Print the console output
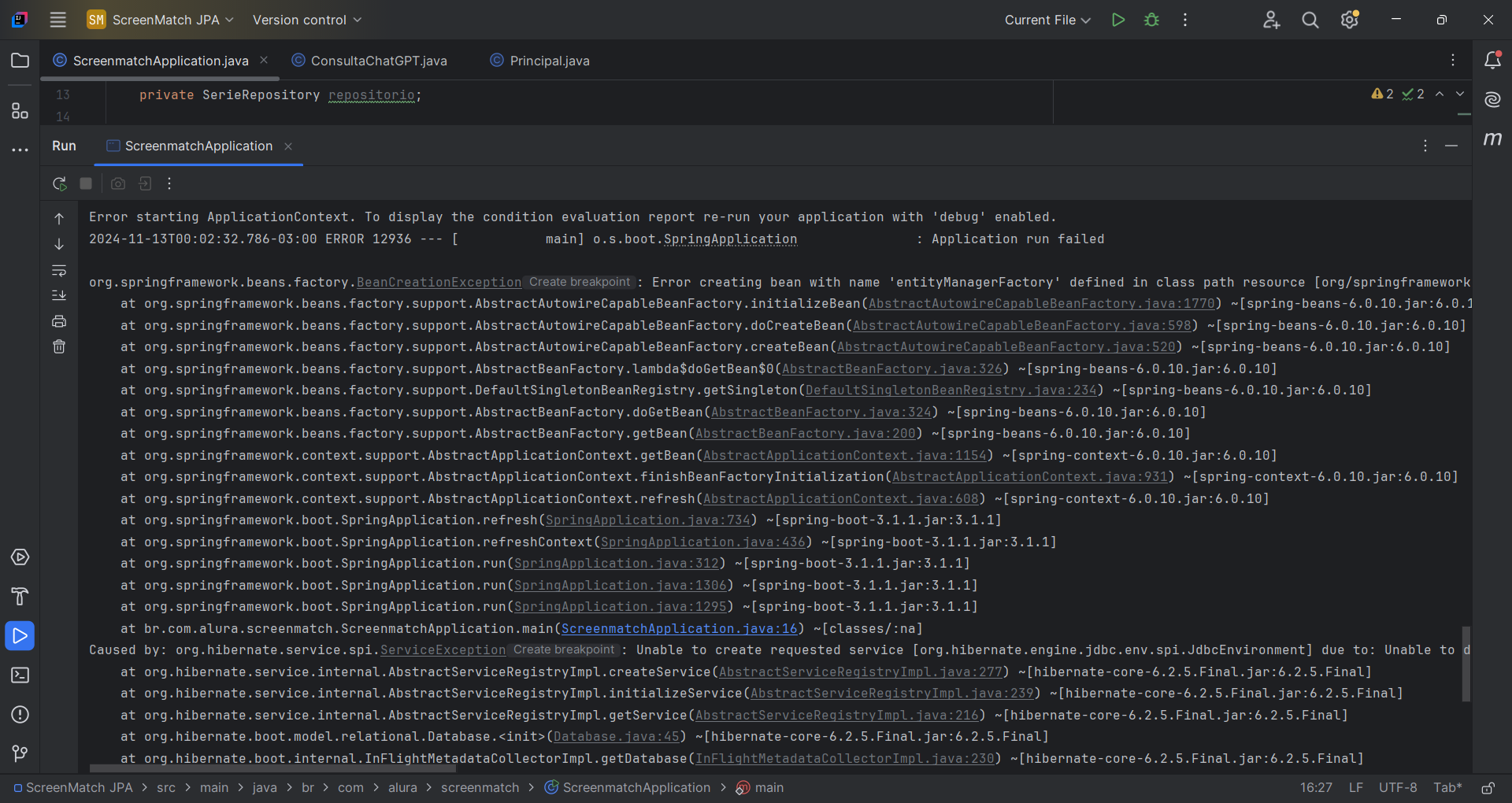 (x=59, y=321)
